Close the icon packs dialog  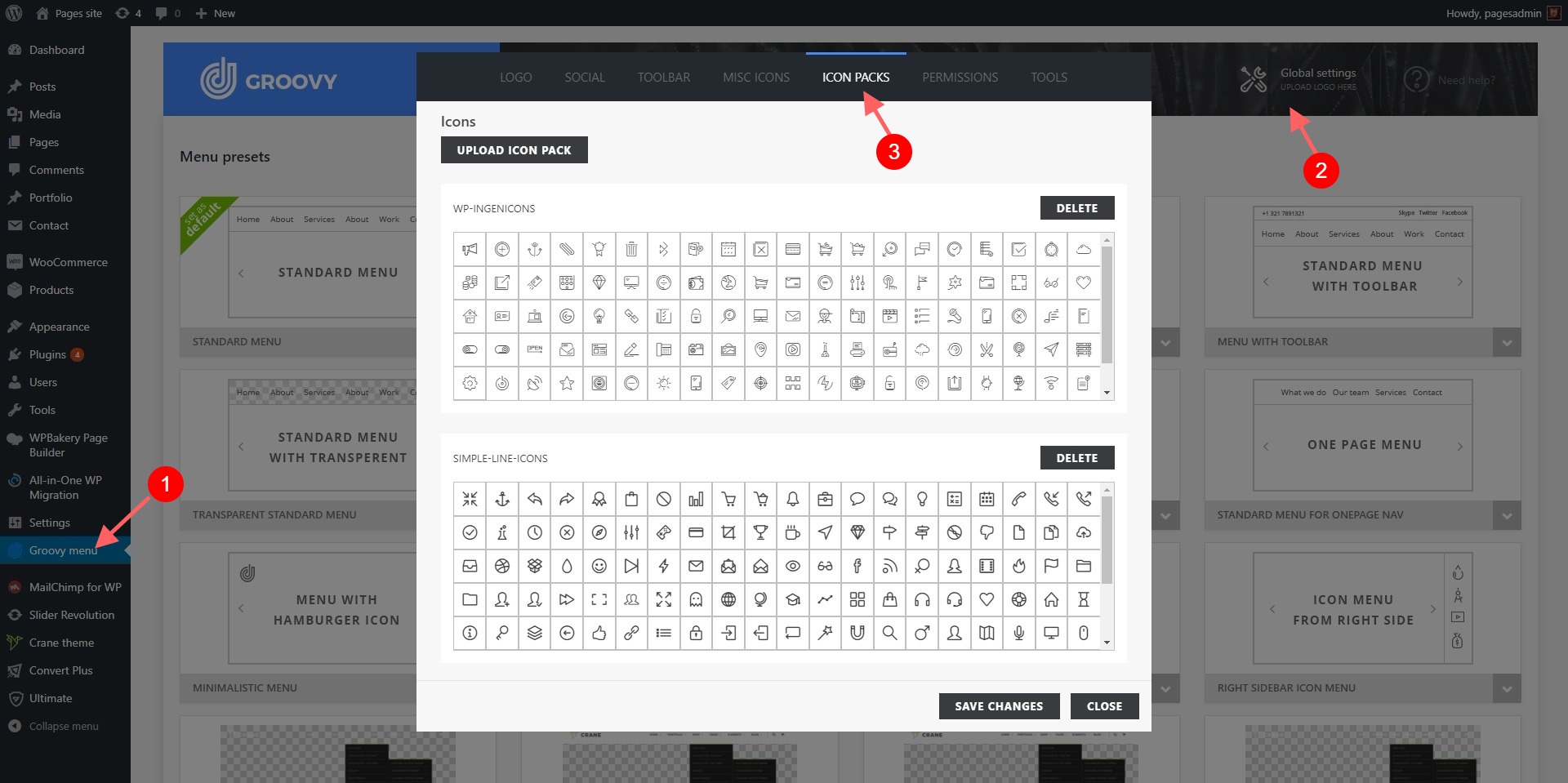1104,706
